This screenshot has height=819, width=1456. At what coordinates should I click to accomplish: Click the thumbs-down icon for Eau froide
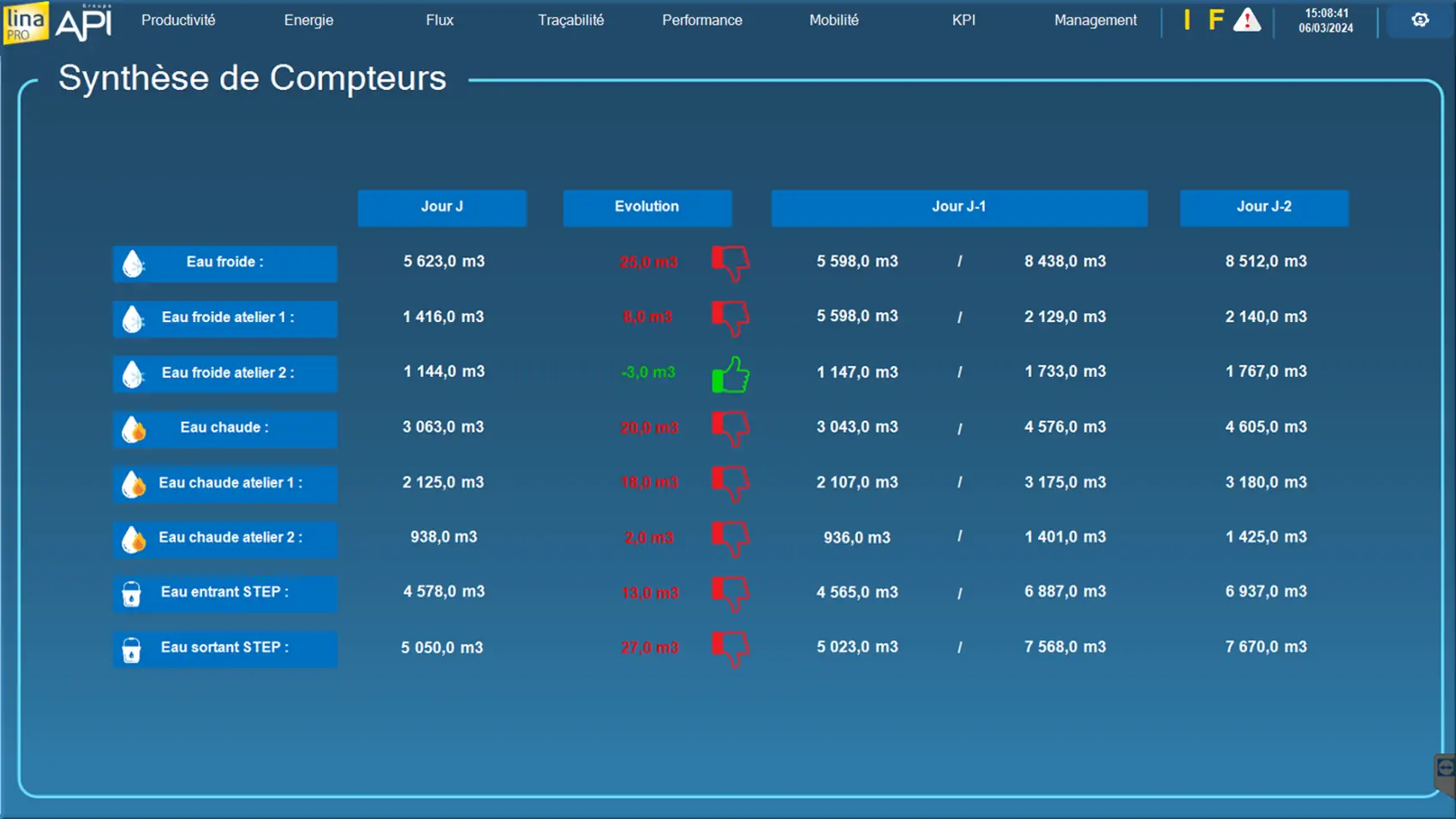(x=731, y=263)
